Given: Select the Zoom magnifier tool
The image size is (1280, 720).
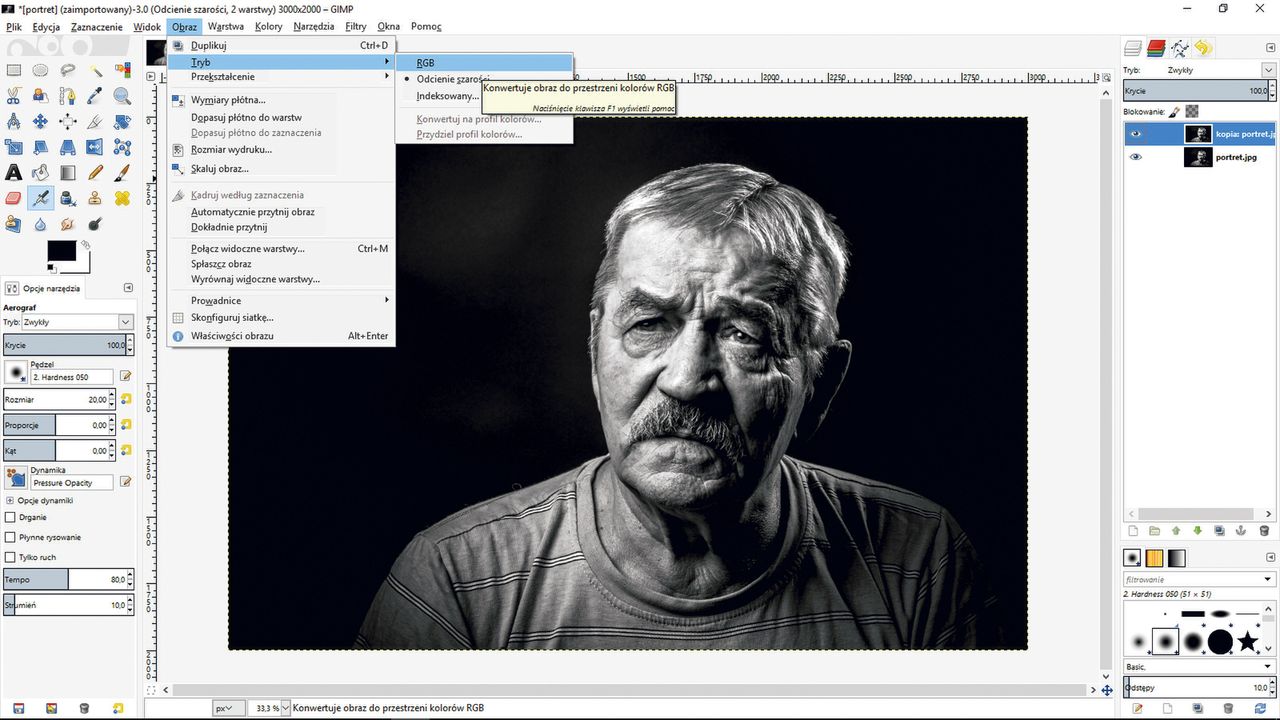Looking at the screenshot, I should [122, 96].
